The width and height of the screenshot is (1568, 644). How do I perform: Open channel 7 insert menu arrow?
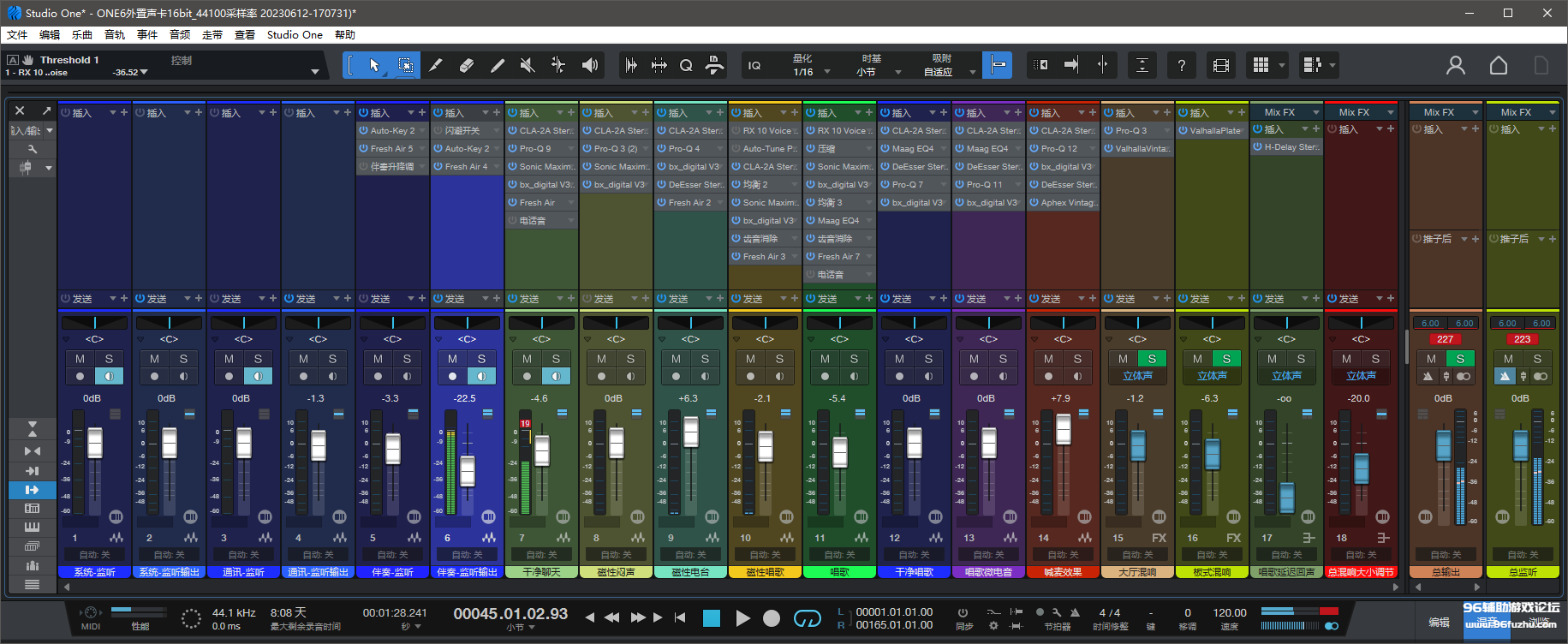click(560, 112)
